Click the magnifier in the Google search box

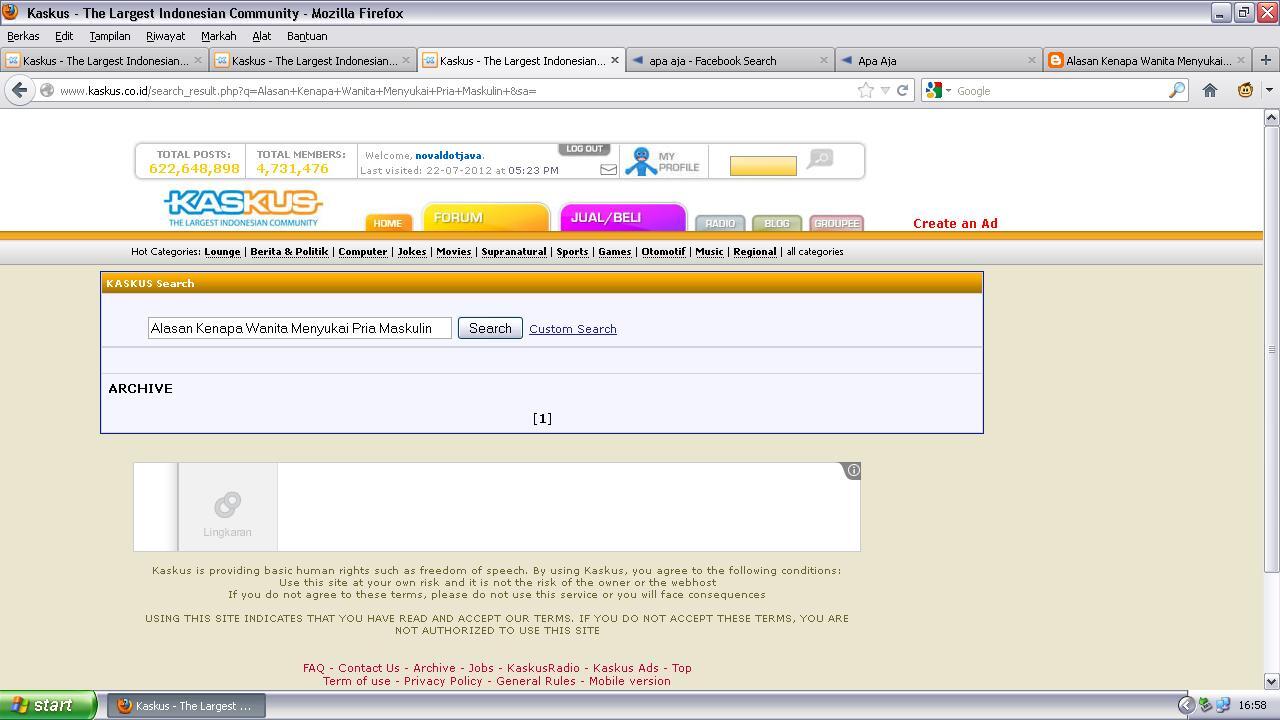point(1177,90)
